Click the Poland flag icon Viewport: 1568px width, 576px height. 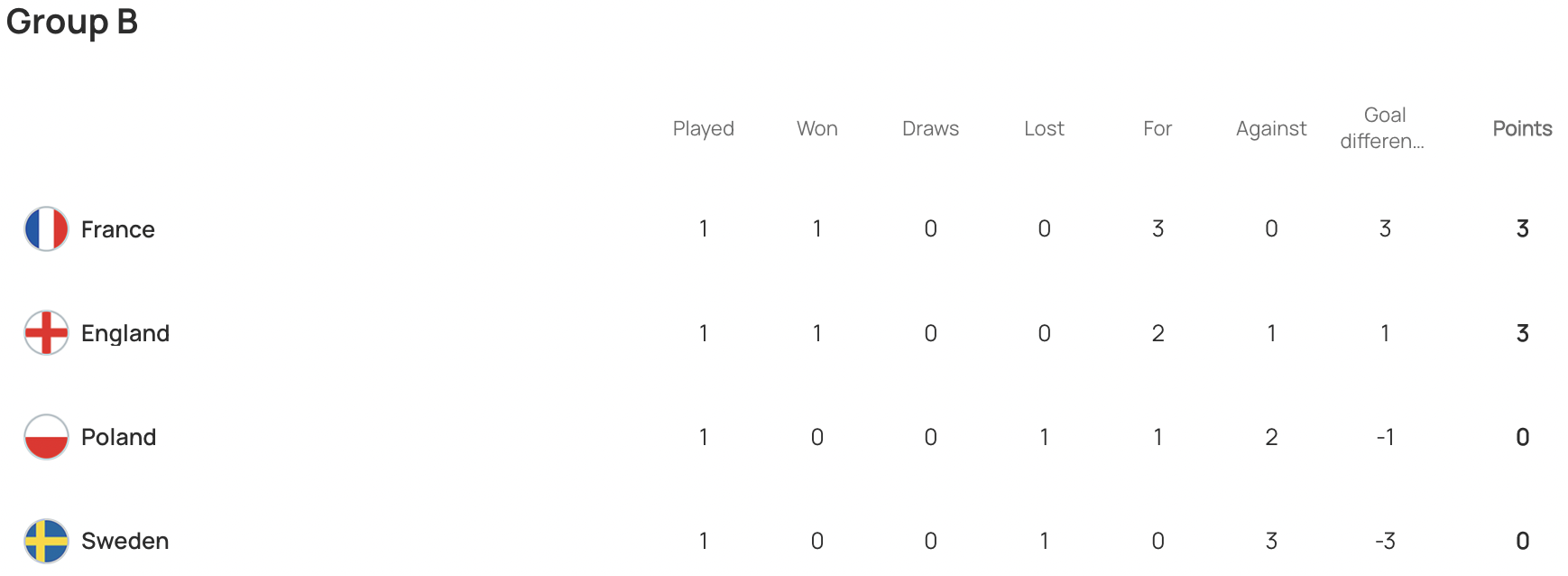pos(46,437)
